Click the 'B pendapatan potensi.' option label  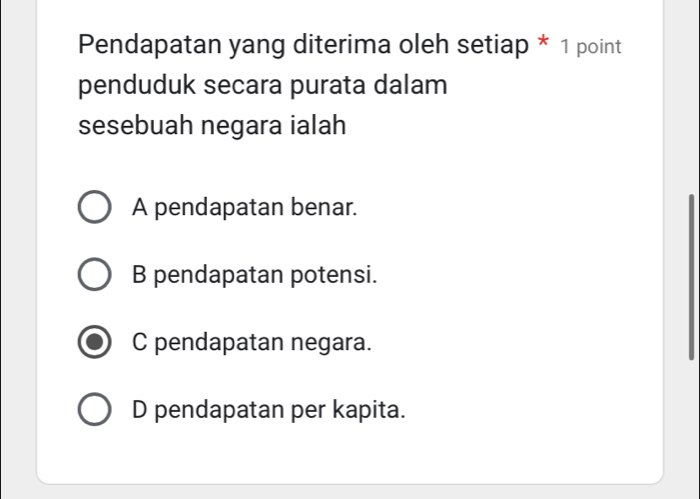(255, 276)
